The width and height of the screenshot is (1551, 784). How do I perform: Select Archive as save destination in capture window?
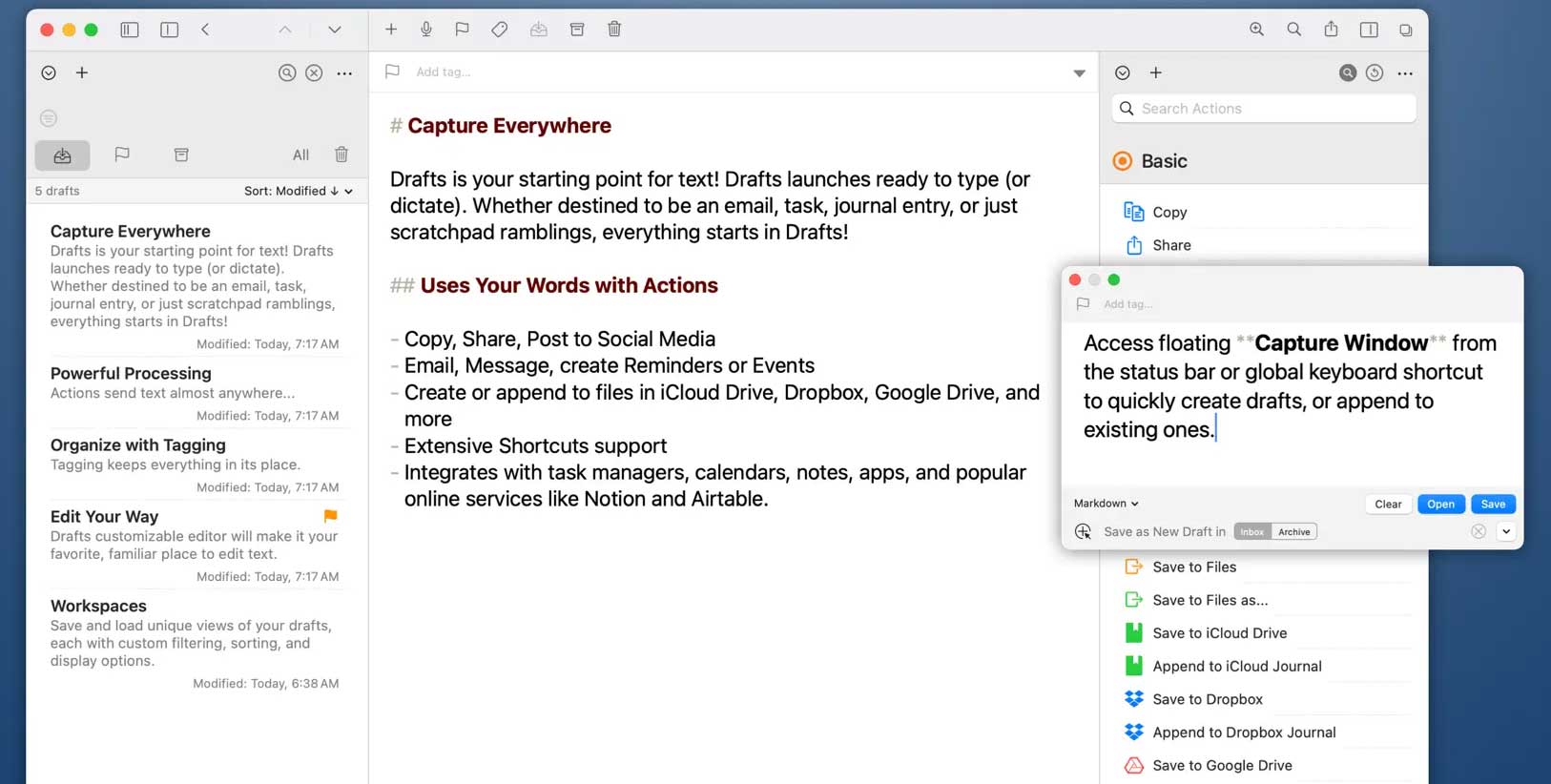(x=1294, y=532)
